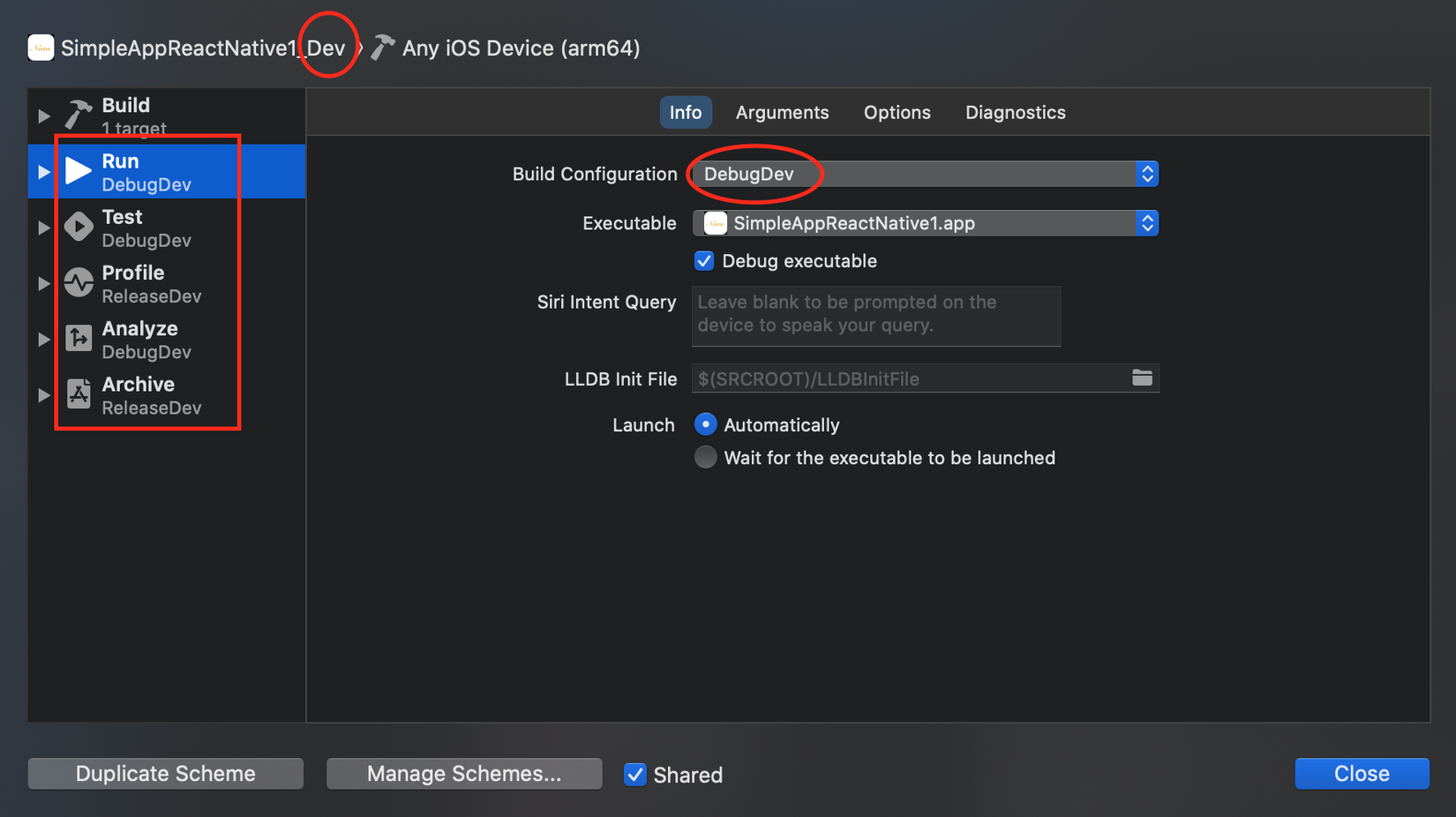The image size is (1456, 817).
Task: Switch to the Arguments tab
Action: [782, 113]
